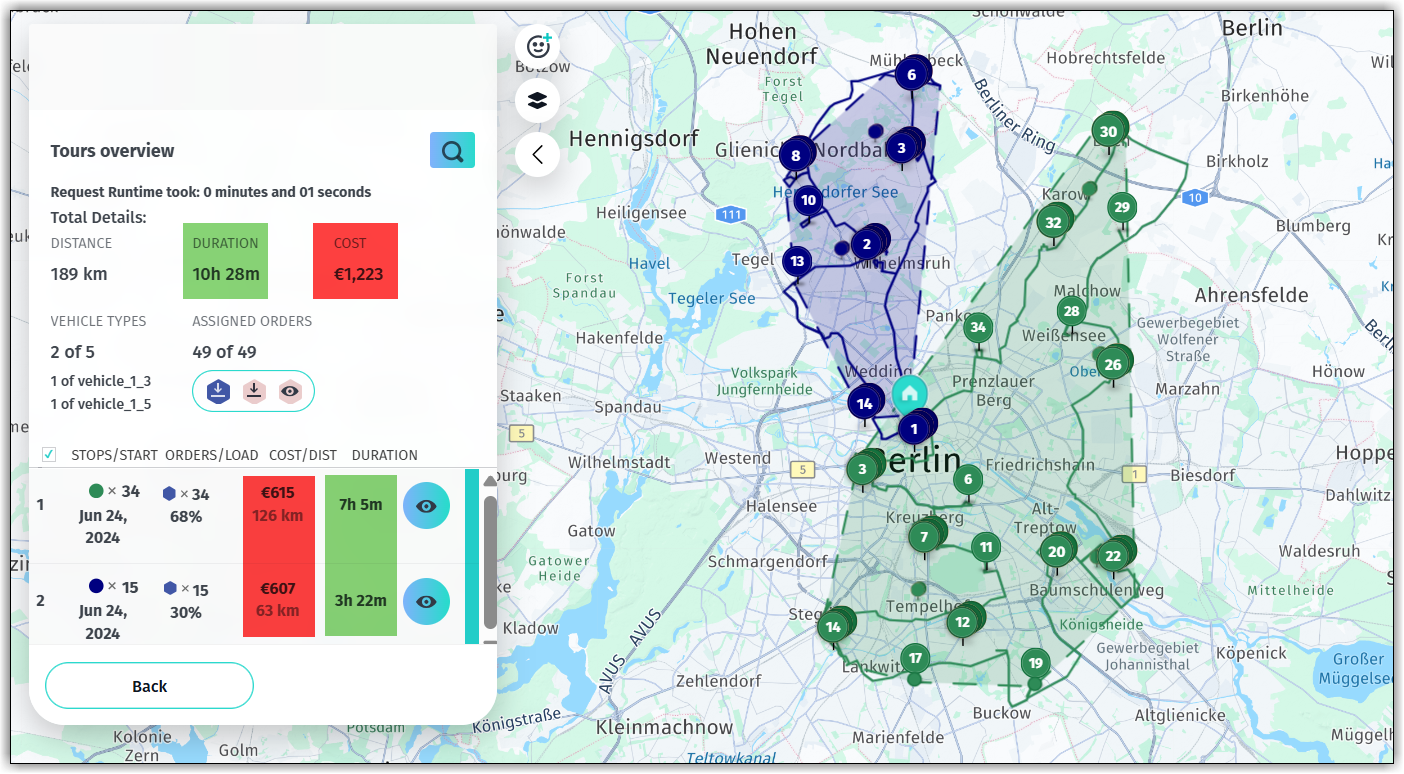Click tour 2 red cost cell €607
The width and height of the screenshot is (1404, 774).
pos(279,600)
